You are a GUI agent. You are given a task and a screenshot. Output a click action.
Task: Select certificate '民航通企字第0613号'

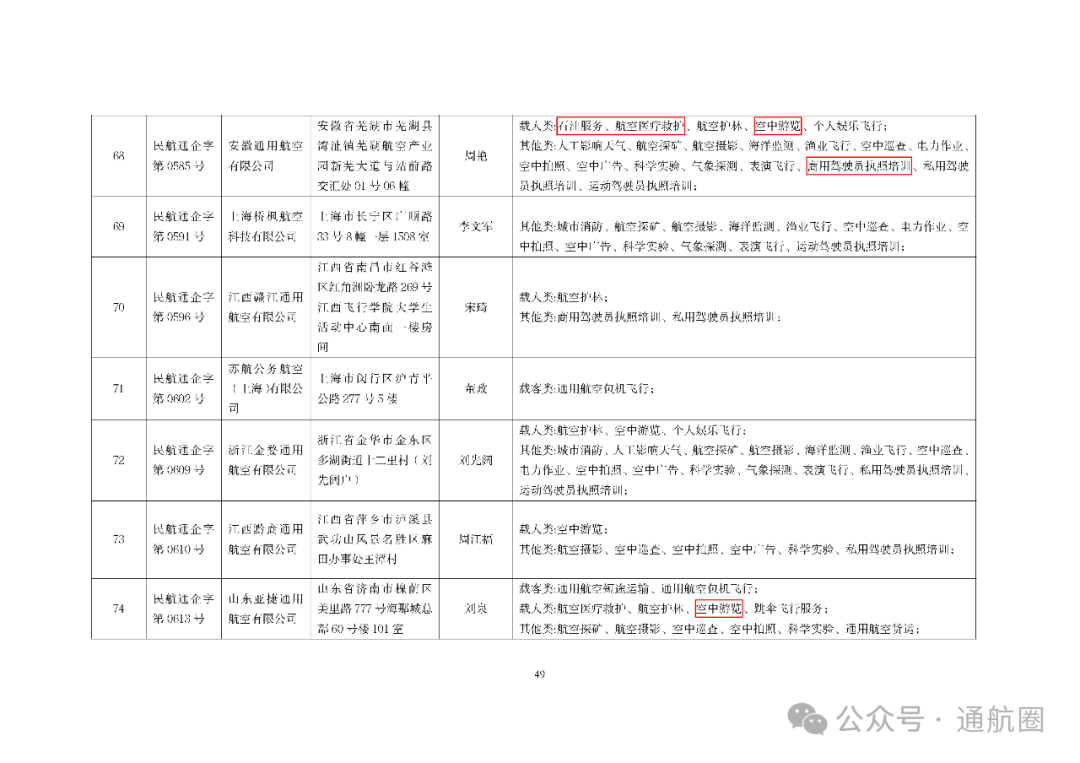183,609
